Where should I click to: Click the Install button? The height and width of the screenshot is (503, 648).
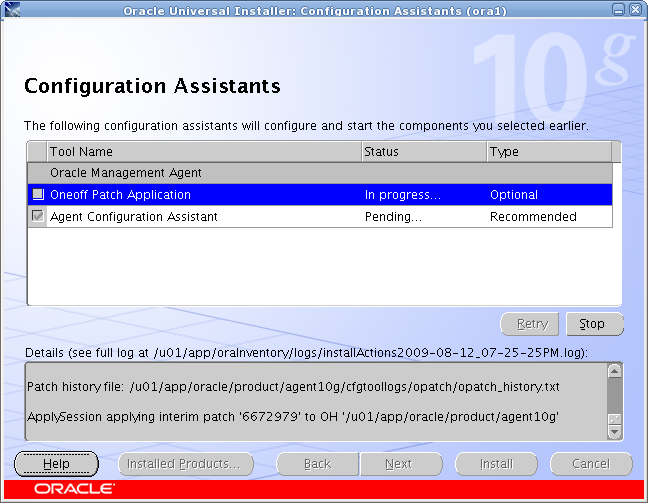(x=496, y=464)
